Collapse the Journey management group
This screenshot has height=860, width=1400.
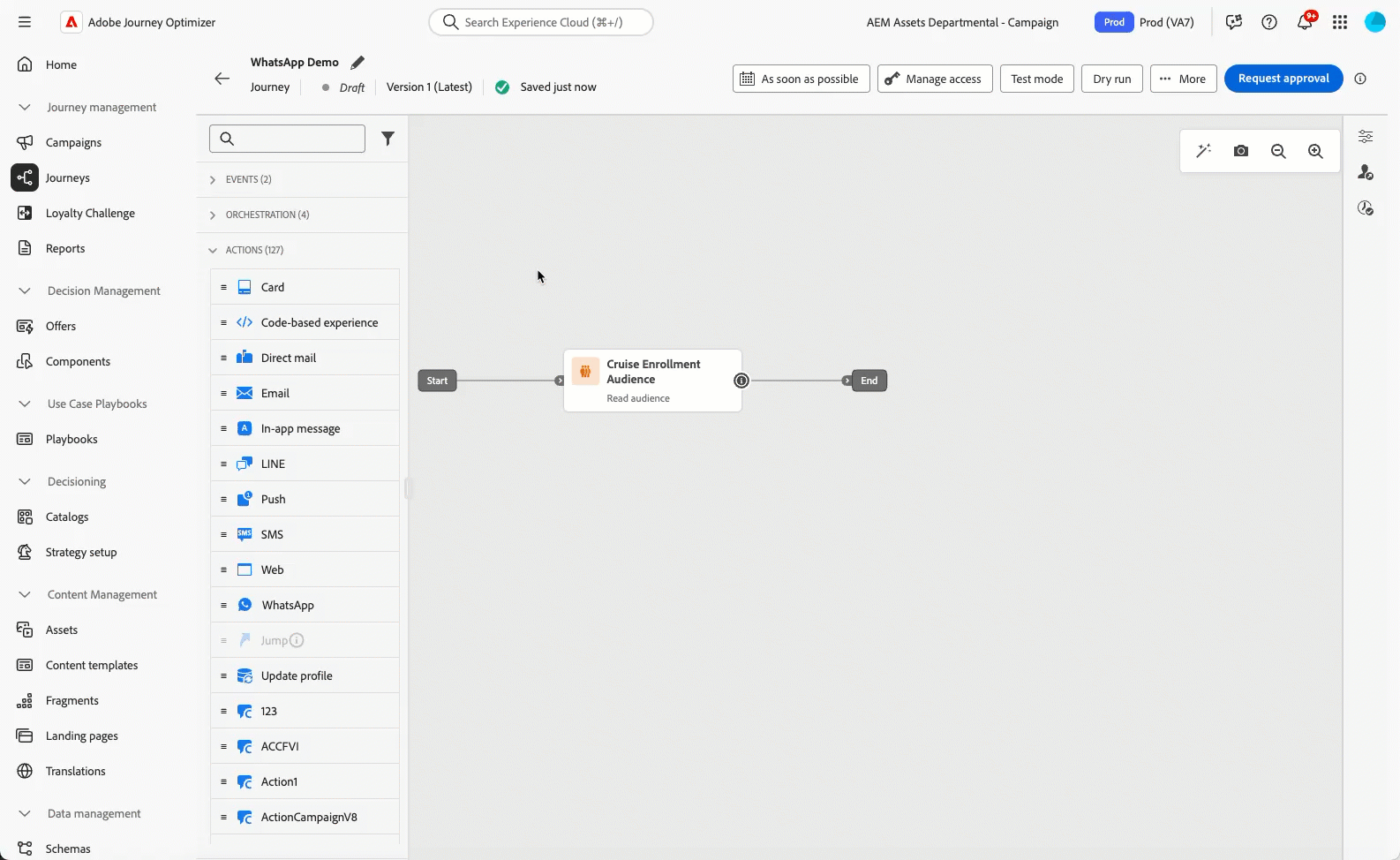tap(25, 107)
